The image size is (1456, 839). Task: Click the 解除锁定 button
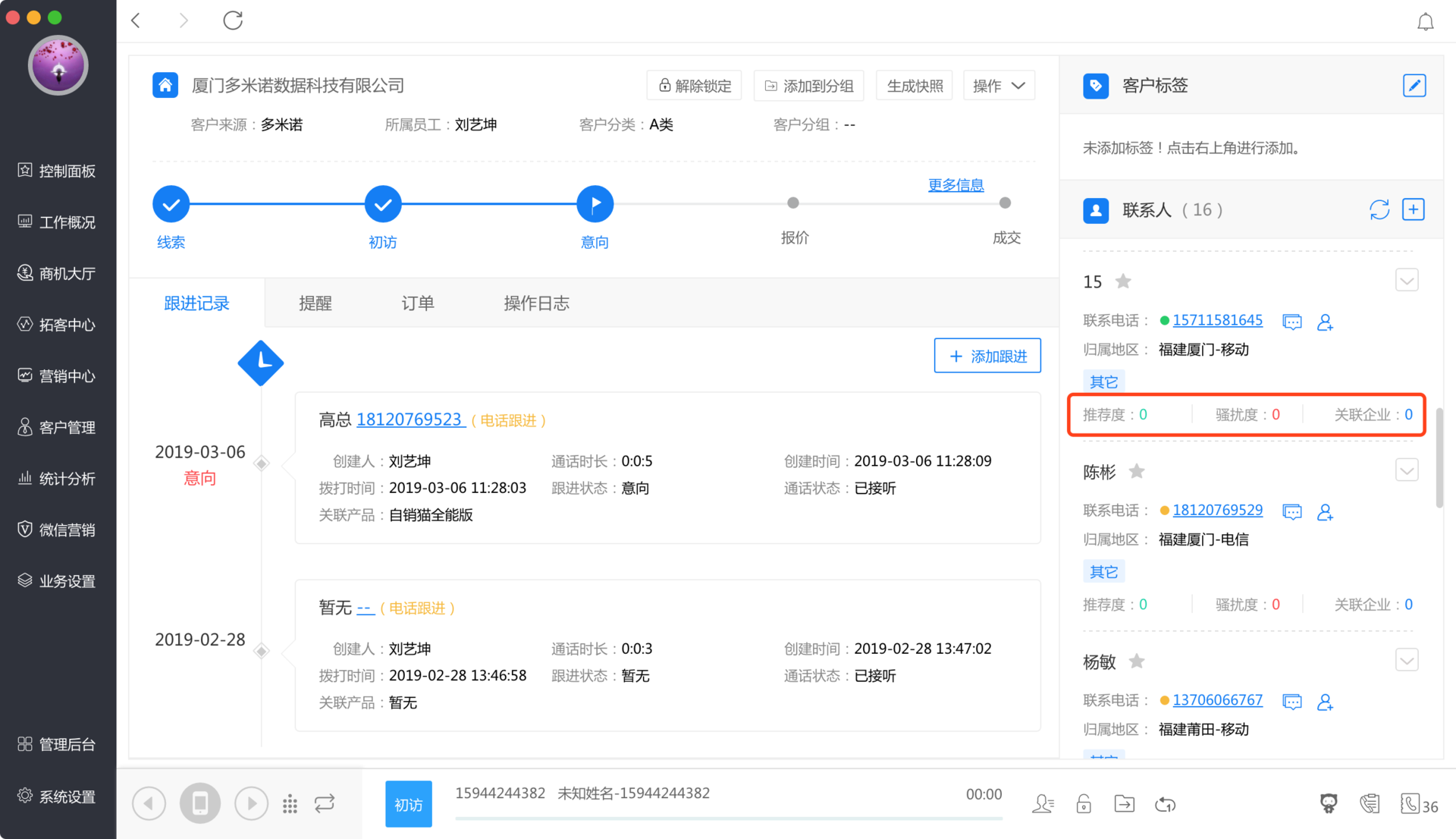tap(695, 86)
